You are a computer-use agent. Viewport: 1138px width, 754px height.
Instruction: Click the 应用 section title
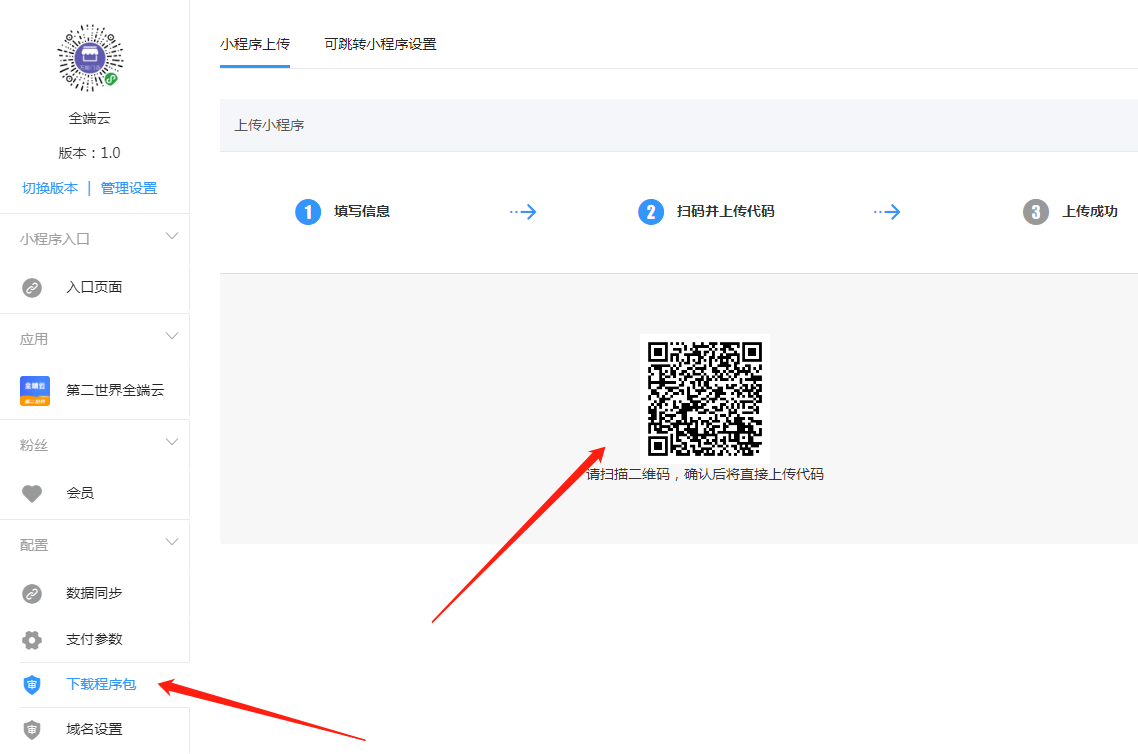tap(33, 340)
